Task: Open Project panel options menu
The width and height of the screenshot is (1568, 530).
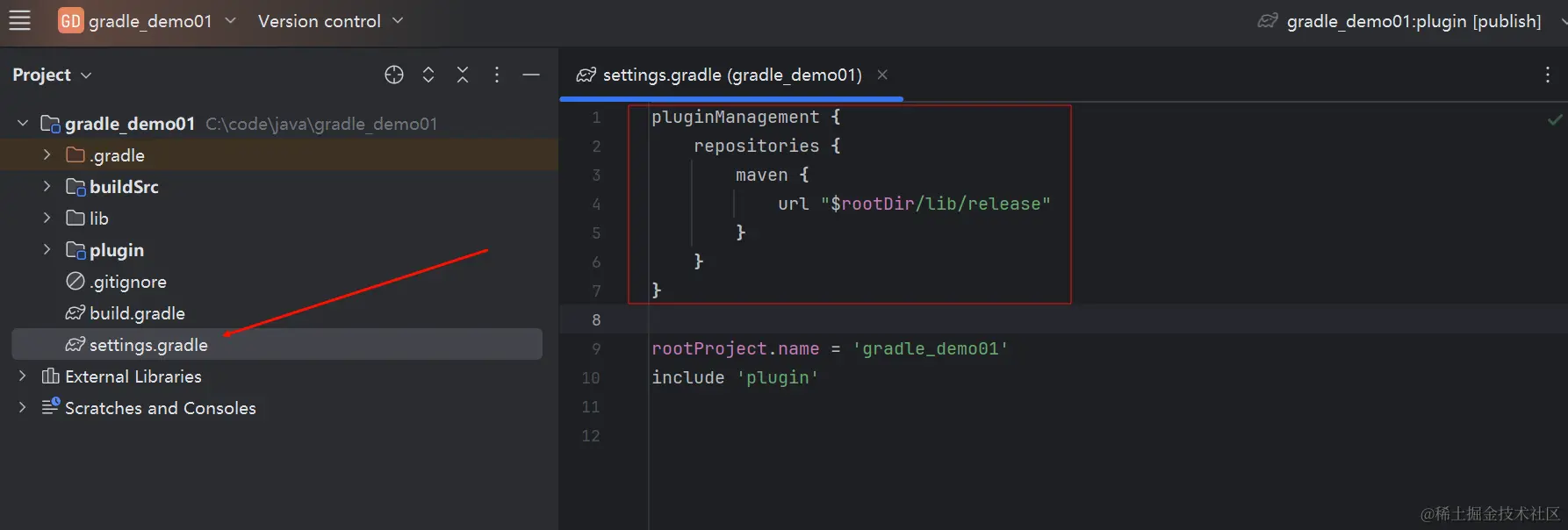Action: [x=497, y=75]
